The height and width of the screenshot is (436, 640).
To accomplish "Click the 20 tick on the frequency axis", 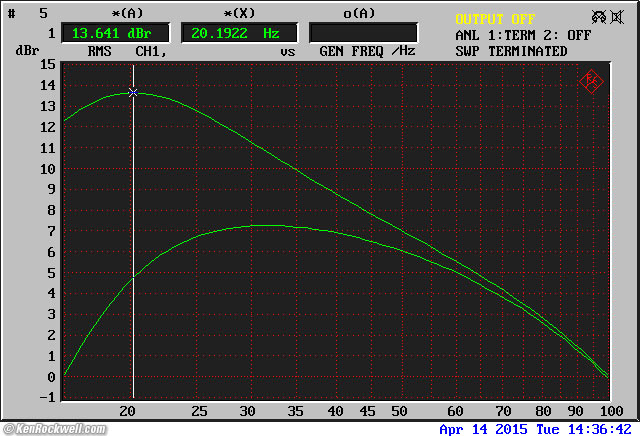I will [x=127, y=411].
